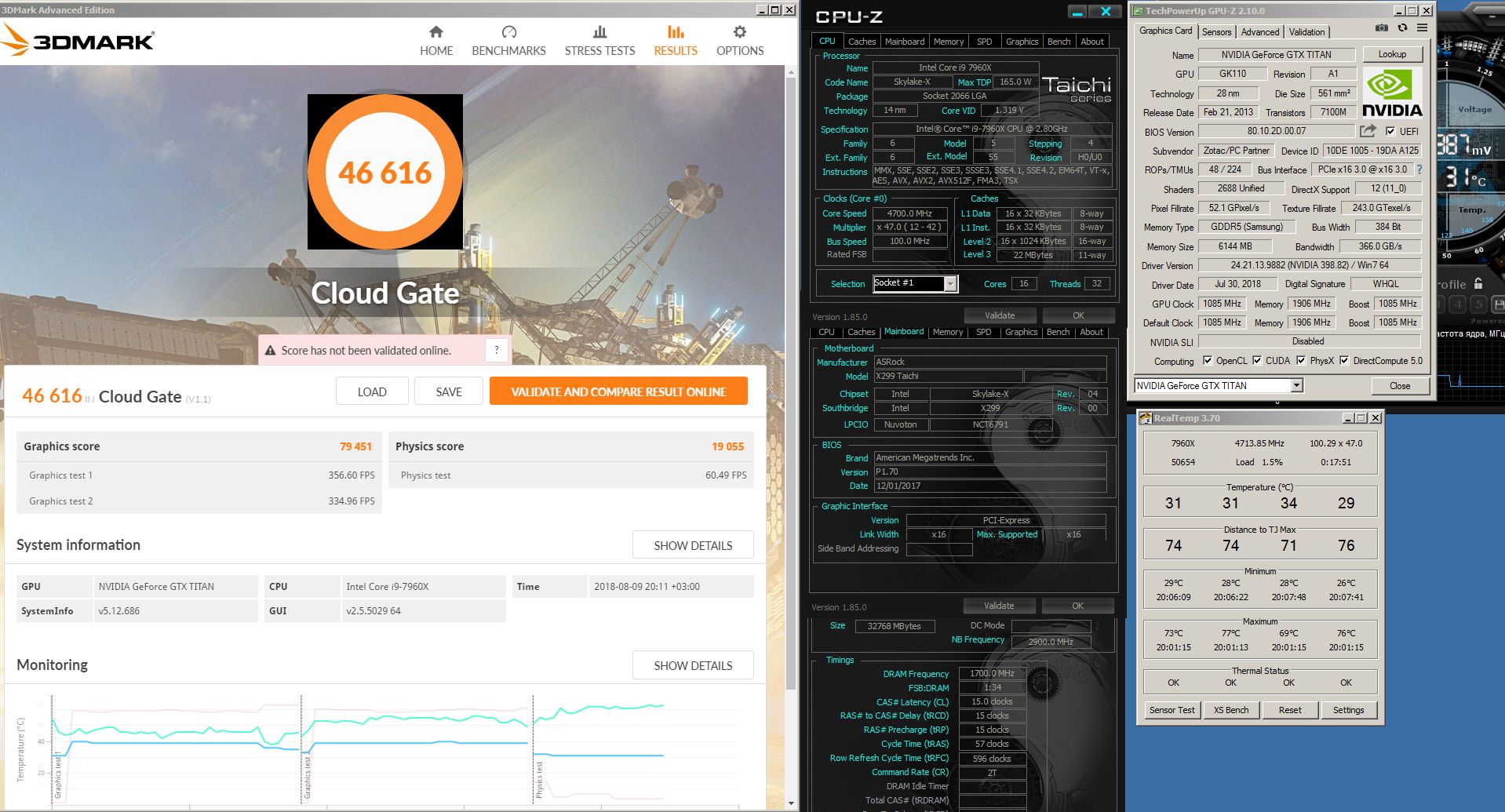
Task: Click the GPU-Z BIOS Version 80.10.2D.00.07 field
Action: [x=1277, y=131]
